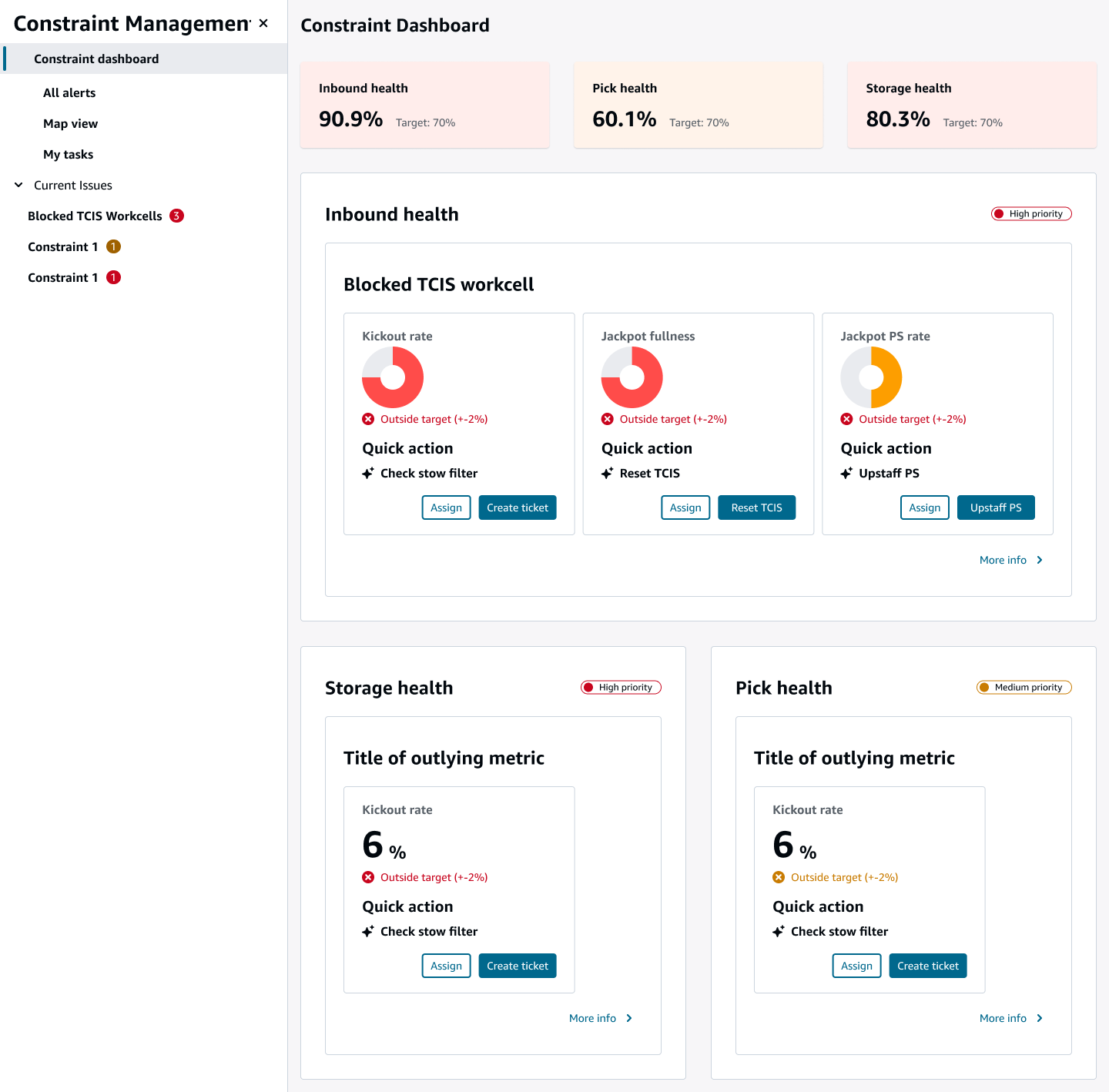Open More info in the Pick health card
This screenshot has height=1092, width=1109.
pyautogui.click(x=1003, y=1018)
